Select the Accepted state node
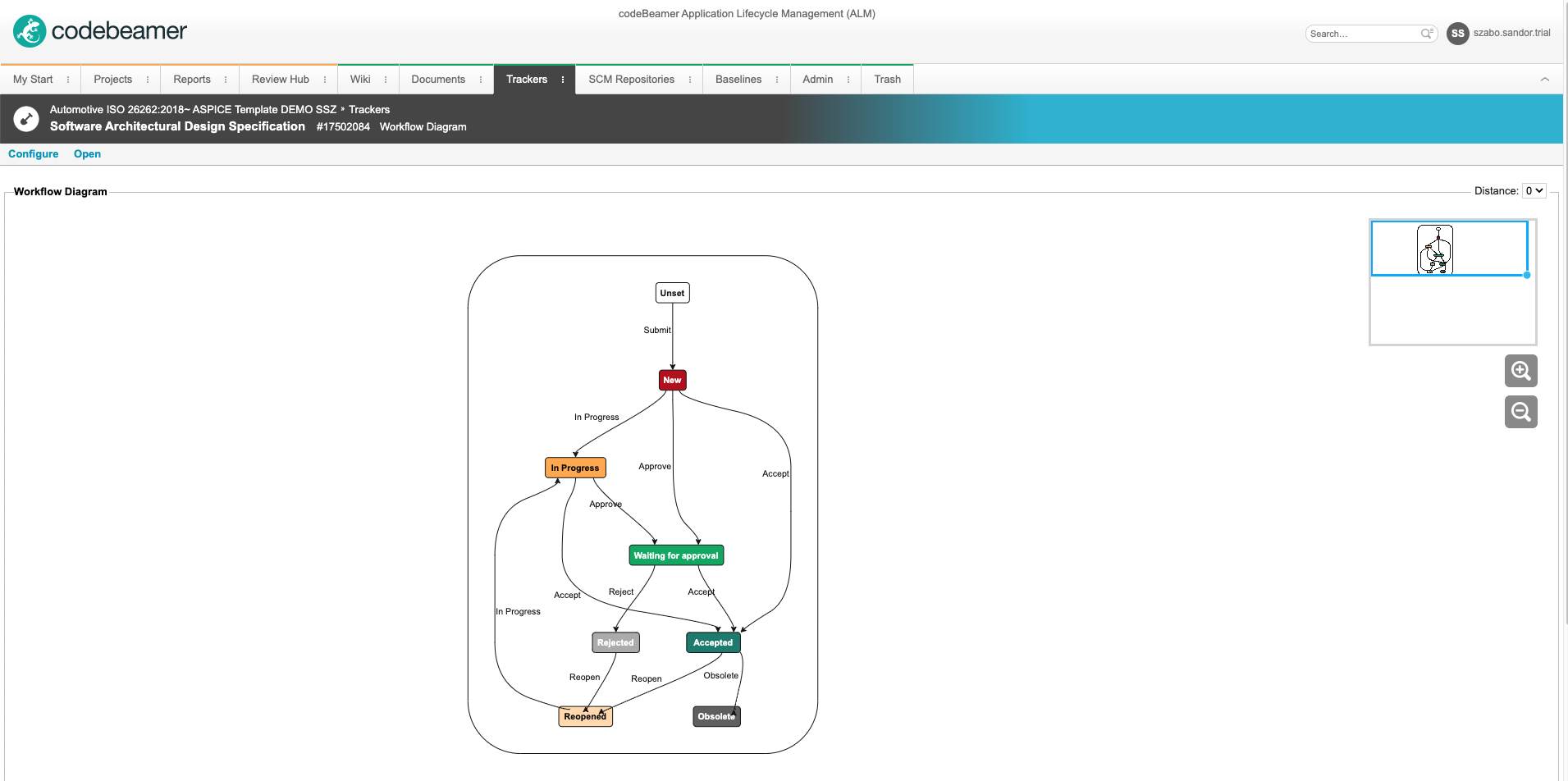1568x781 pixels. [x=713, y=642]
